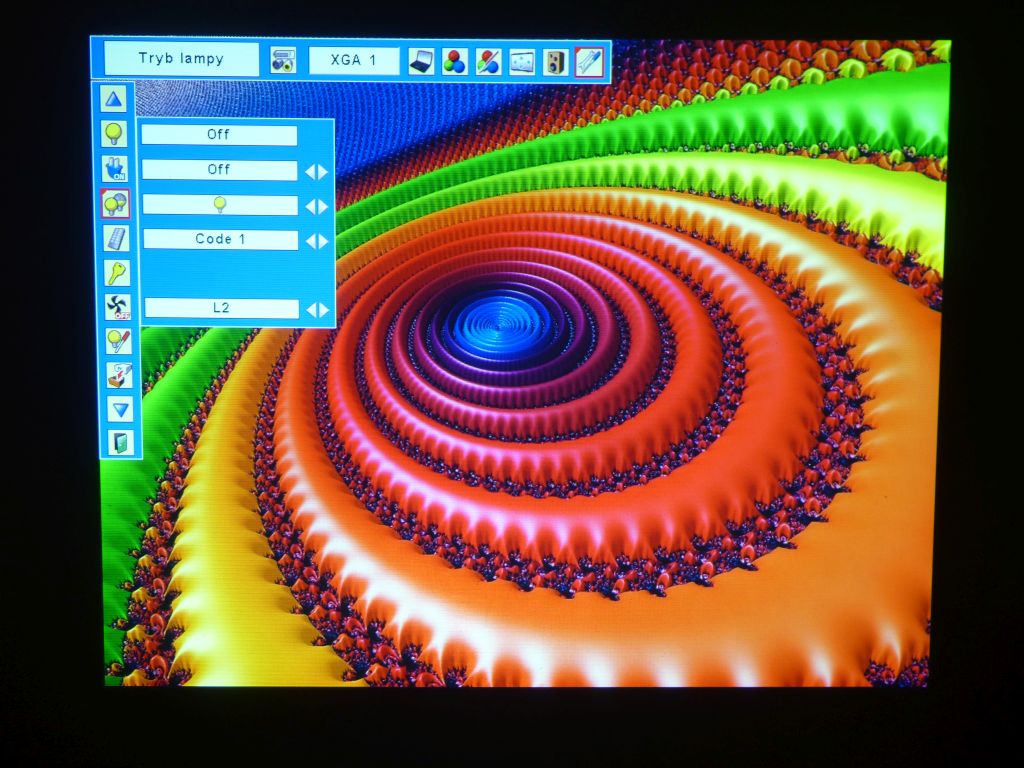Click the single lamp bulb icon
The width and height of the screenshot is (1024, 768).
(x=115, y=133)
